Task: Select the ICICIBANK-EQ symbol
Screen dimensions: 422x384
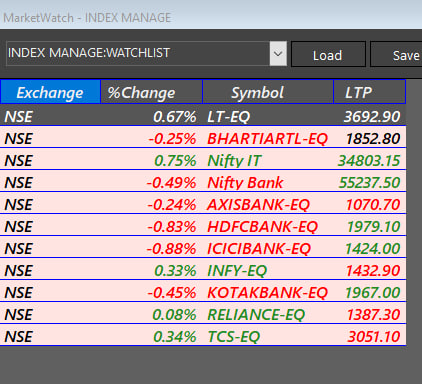Action: [x=259, y=249]
